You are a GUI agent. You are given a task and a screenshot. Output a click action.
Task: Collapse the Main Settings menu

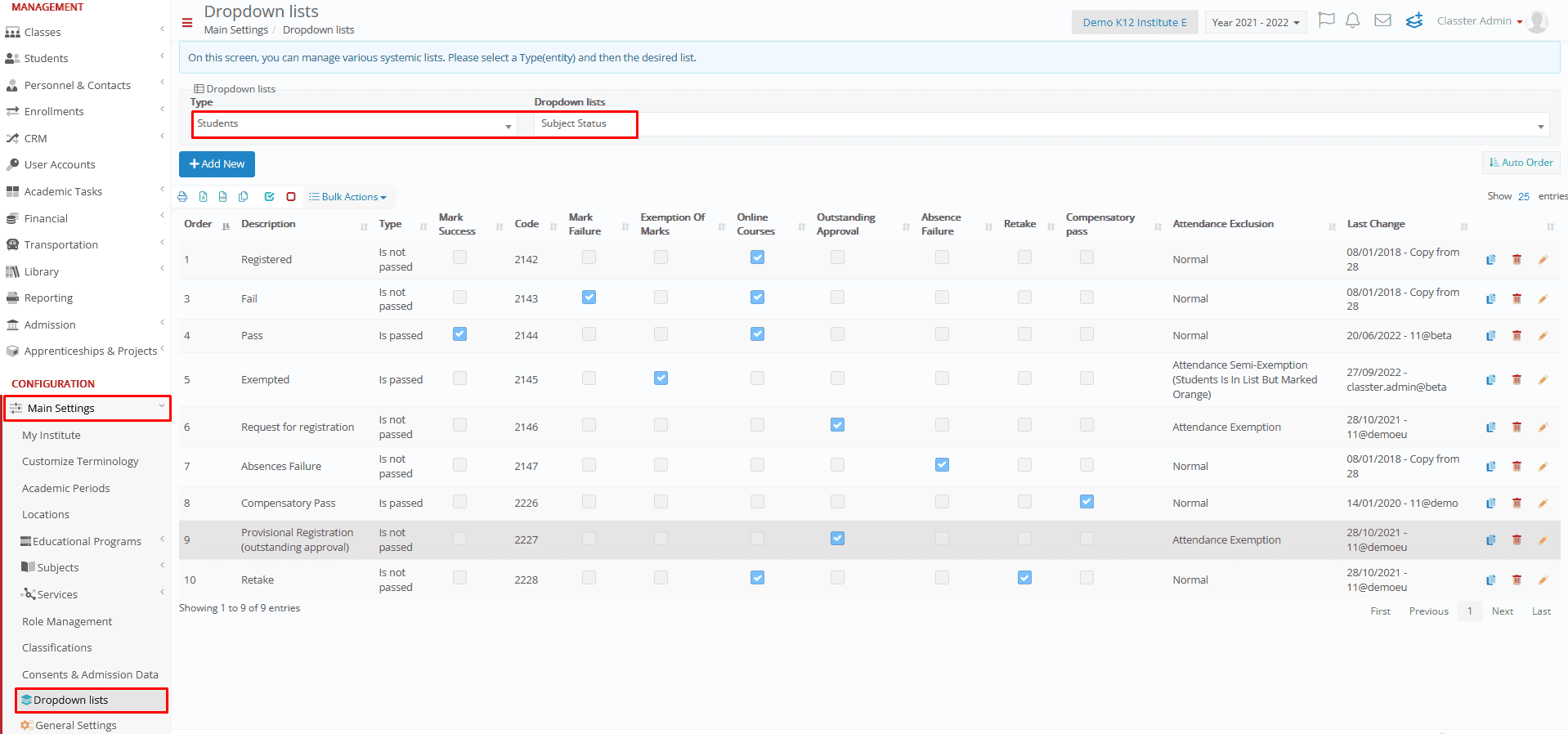pos(87,409)
